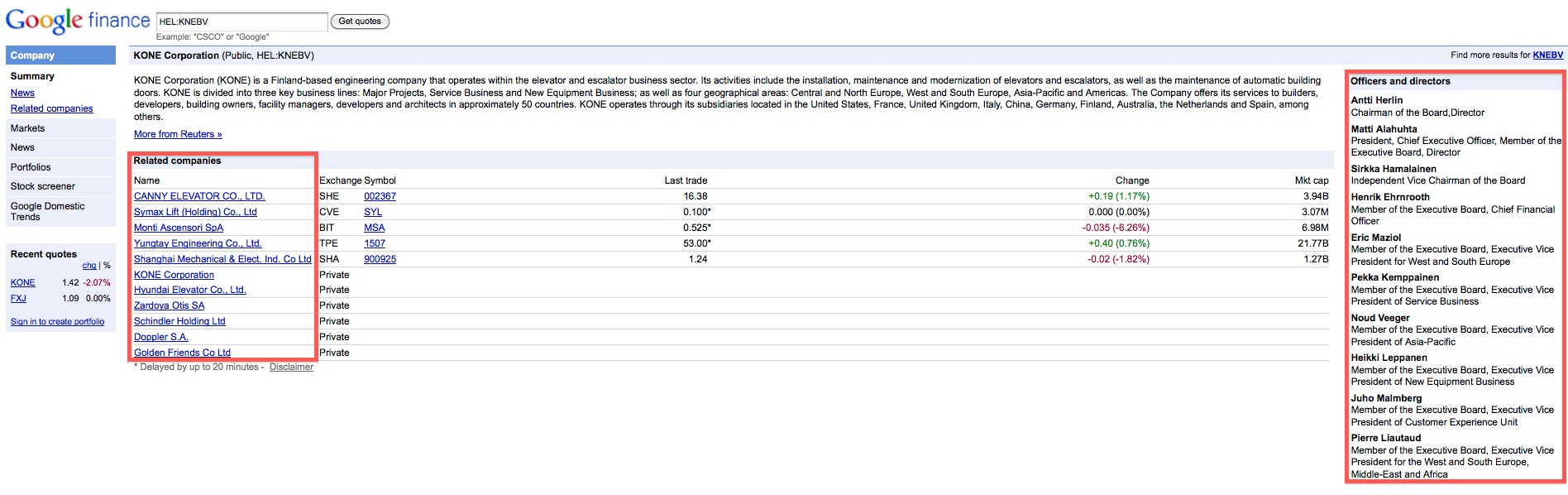Click the Related companies table heading
The width and height of the screenshot is (1568, 495).
[177, 161]
